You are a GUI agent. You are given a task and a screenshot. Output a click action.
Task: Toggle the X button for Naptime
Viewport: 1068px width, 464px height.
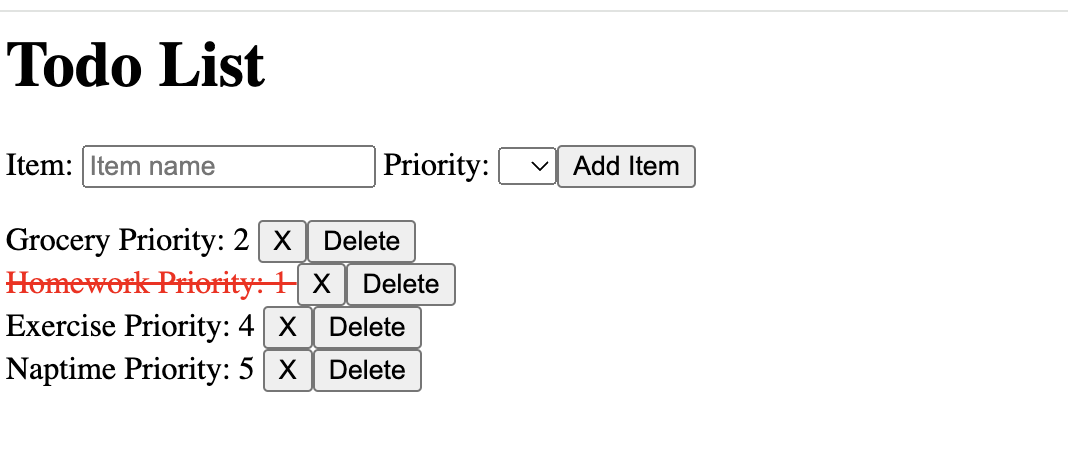(288, 370)
